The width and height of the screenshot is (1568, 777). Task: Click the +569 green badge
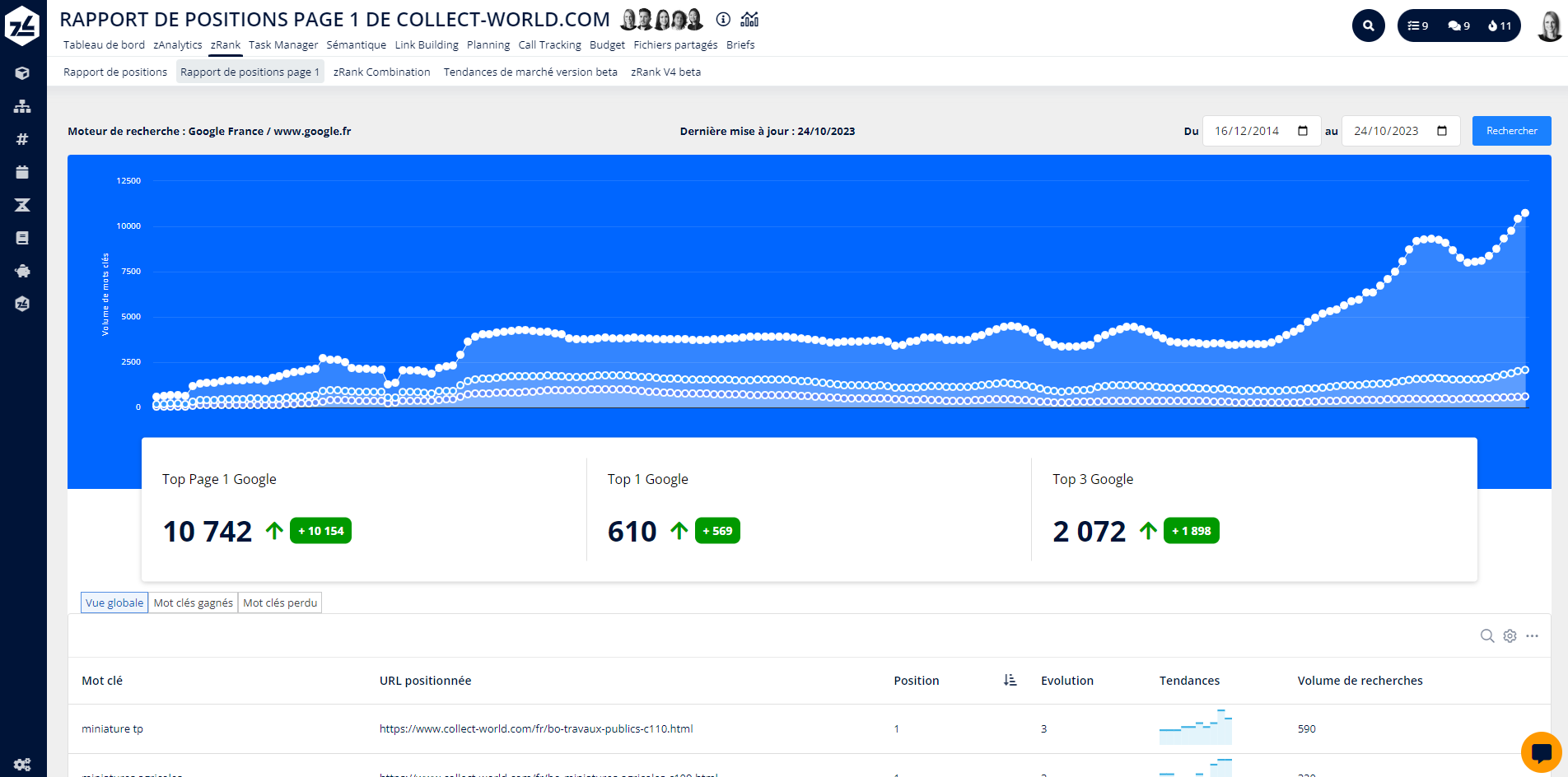(717, 531)
